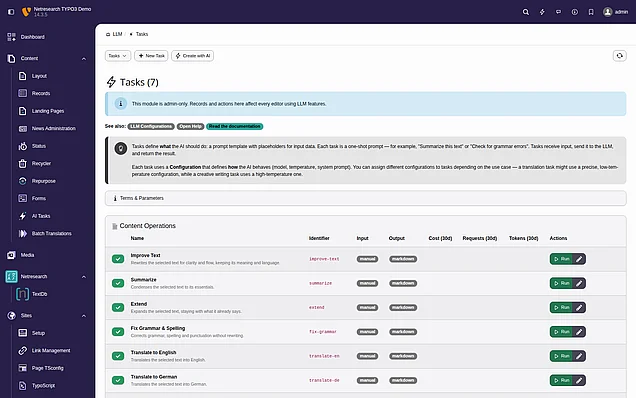
Task: Open the search icon in top bar
Action: tap(526, 12)
